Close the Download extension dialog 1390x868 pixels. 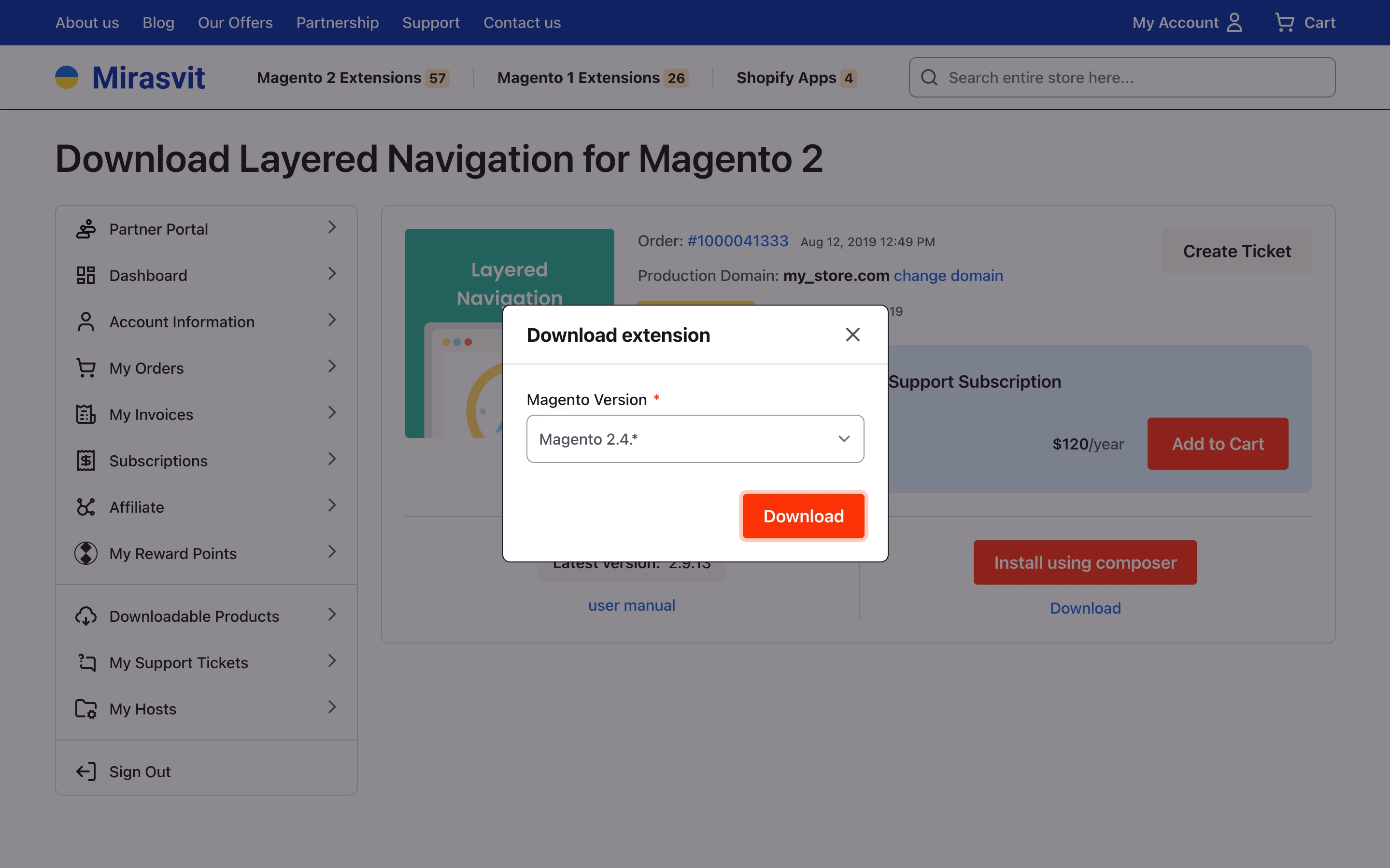852,334
